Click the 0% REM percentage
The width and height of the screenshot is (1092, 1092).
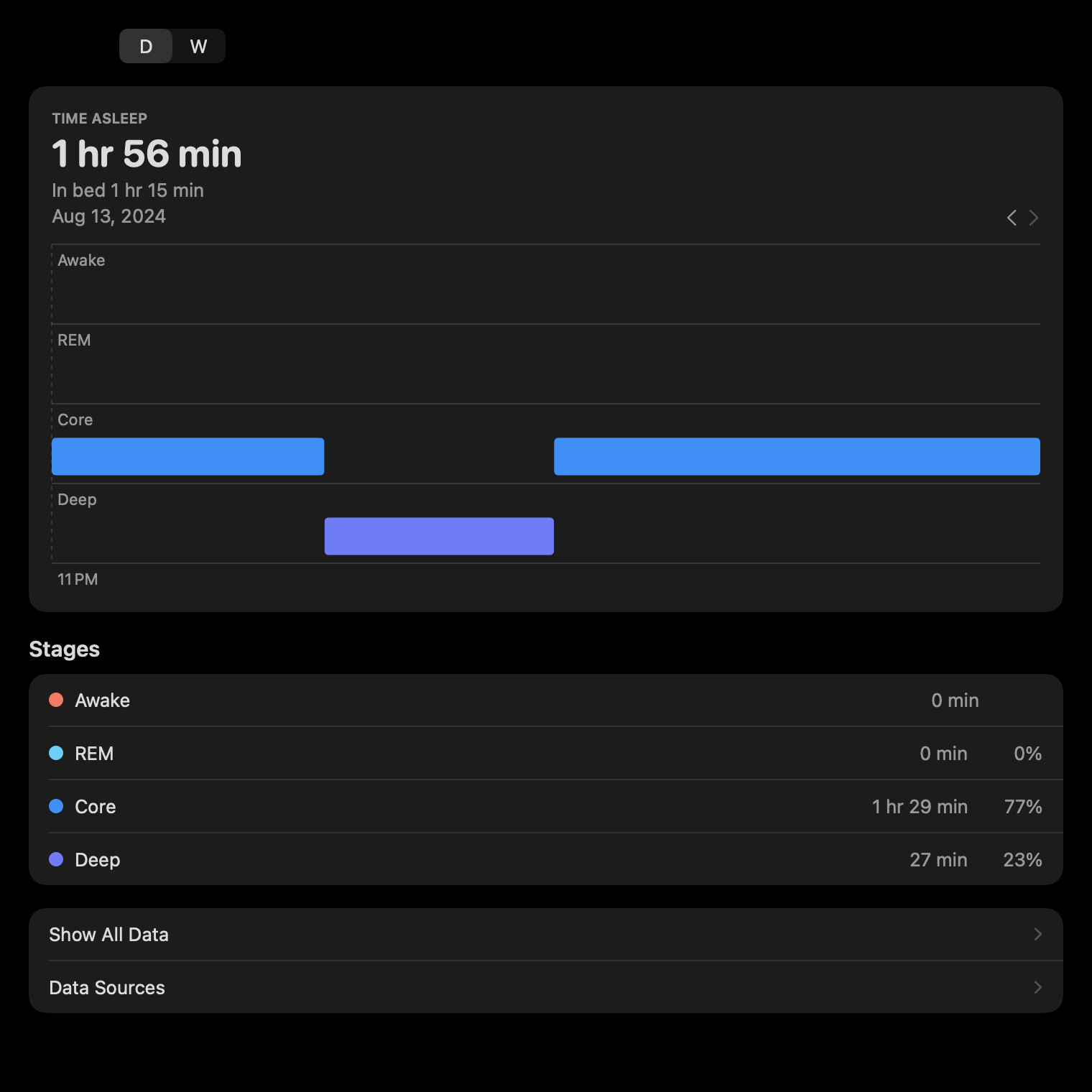point(1028,754)
